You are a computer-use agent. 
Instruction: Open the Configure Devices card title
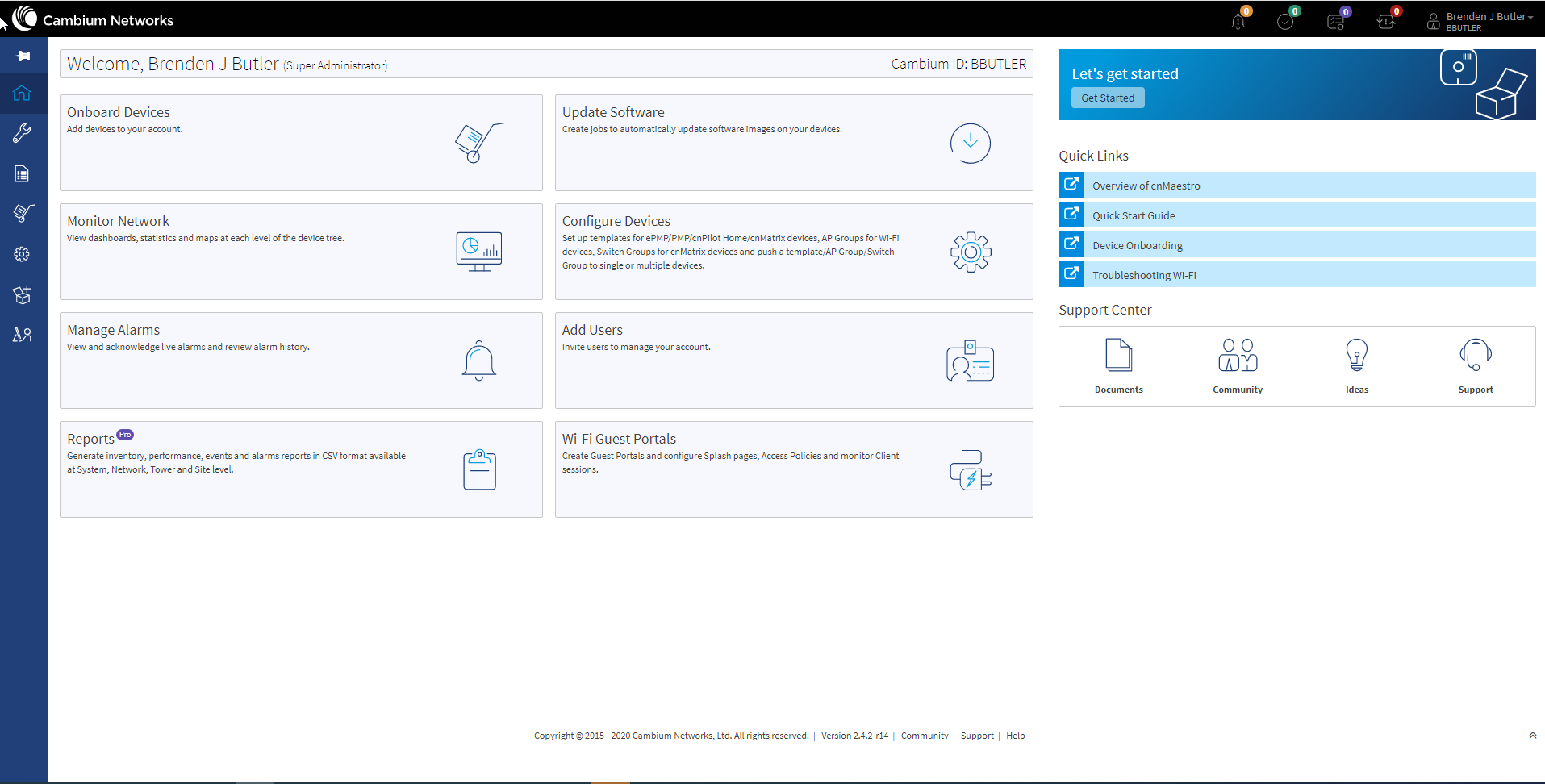616,221
